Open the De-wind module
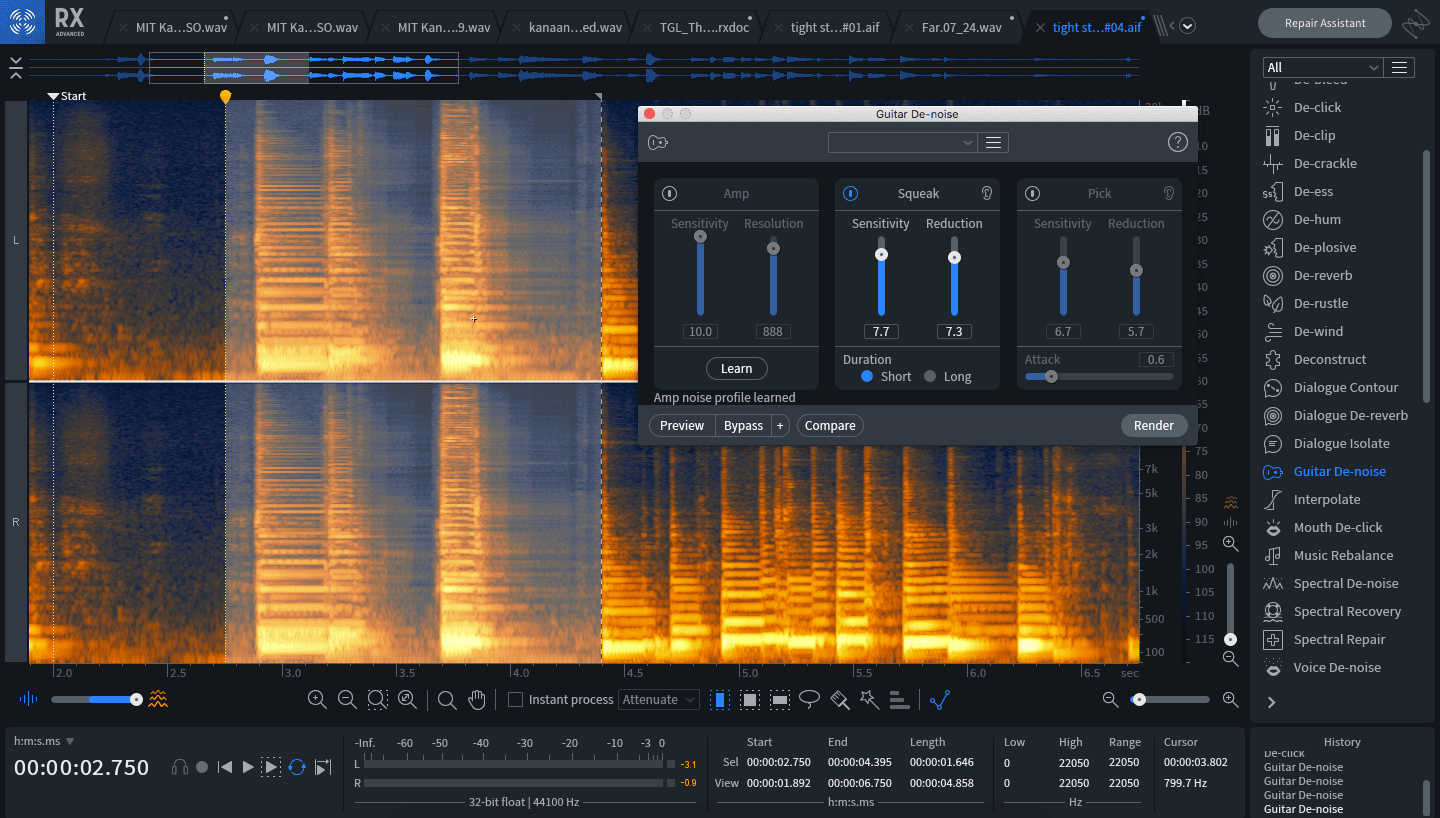The image size is (1440, 818). click(x=1318, y=331)
